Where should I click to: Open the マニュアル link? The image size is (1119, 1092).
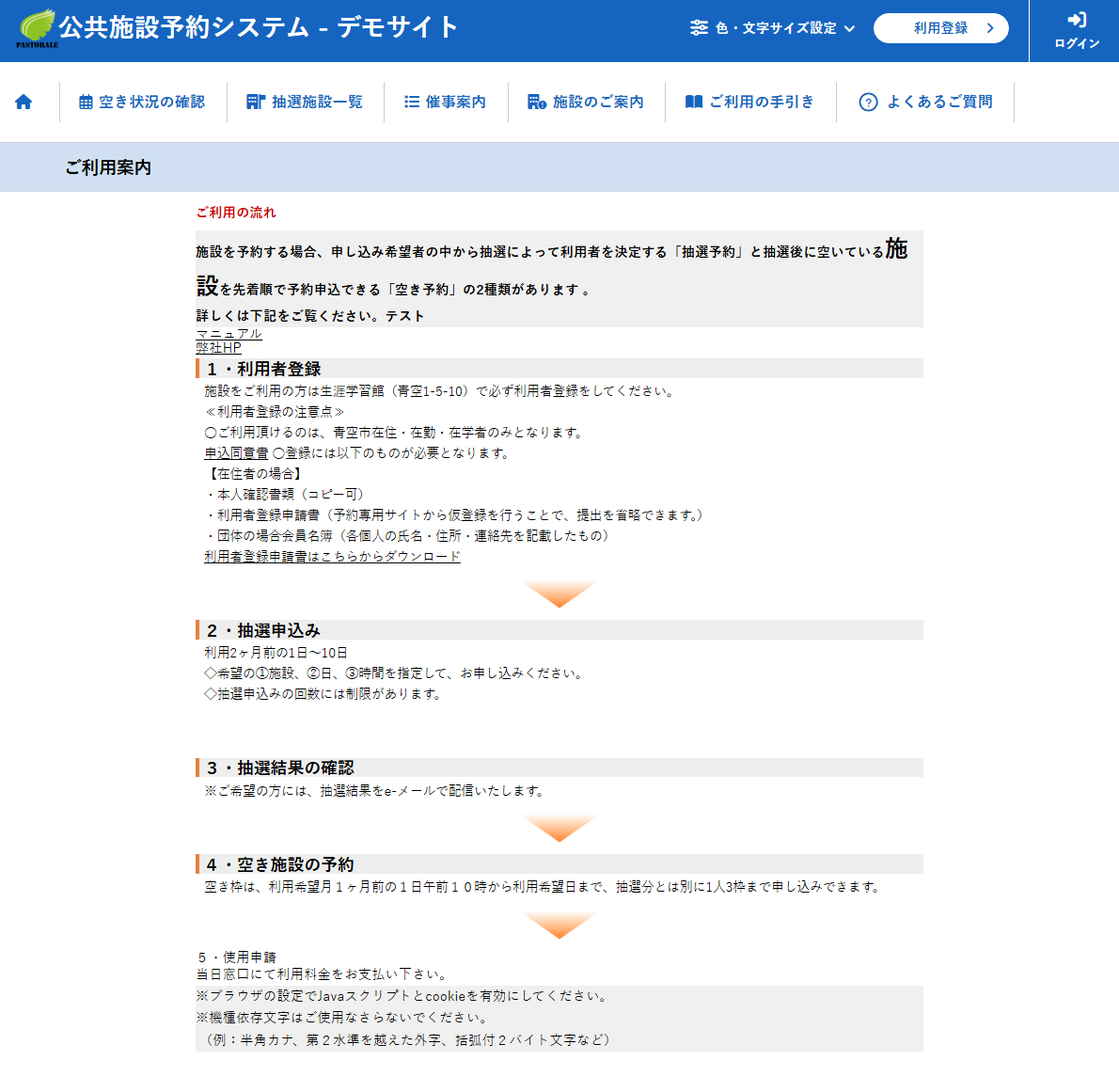pyautogui.click(x=229, y=334)
